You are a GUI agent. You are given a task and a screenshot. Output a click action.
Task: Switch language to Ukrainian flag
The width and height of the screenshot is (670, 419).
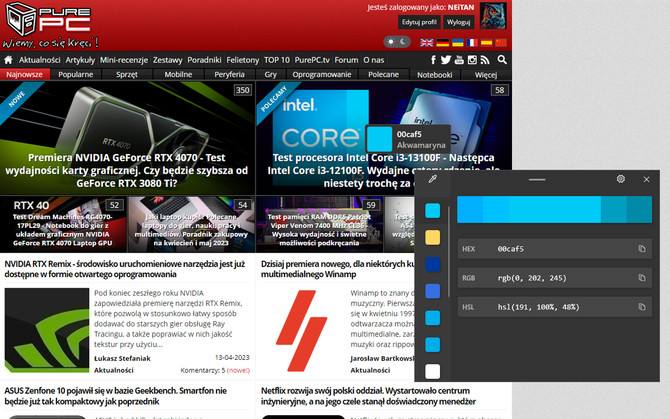click(x=457, y=42)
